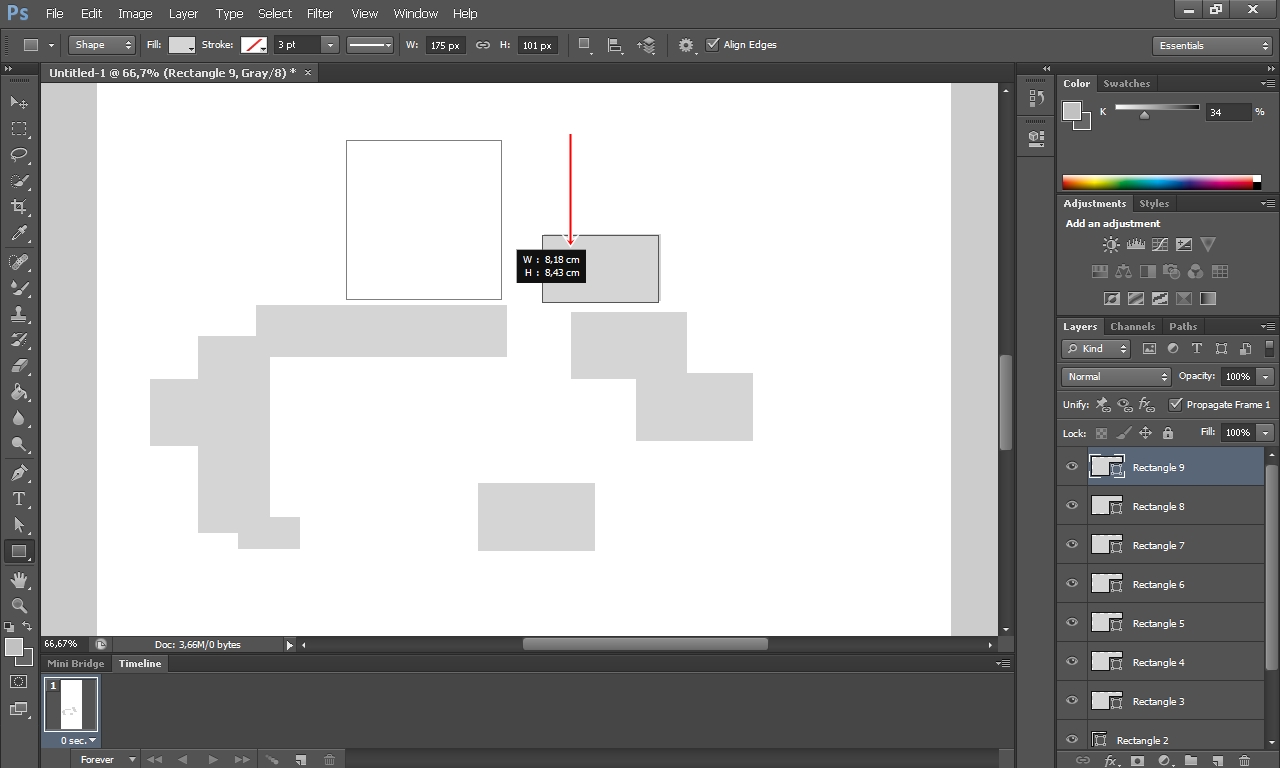Switch to the Channels tab
Image resolution: width=1280 pixels, height=768 pixels.
(x=1132, y=327)
